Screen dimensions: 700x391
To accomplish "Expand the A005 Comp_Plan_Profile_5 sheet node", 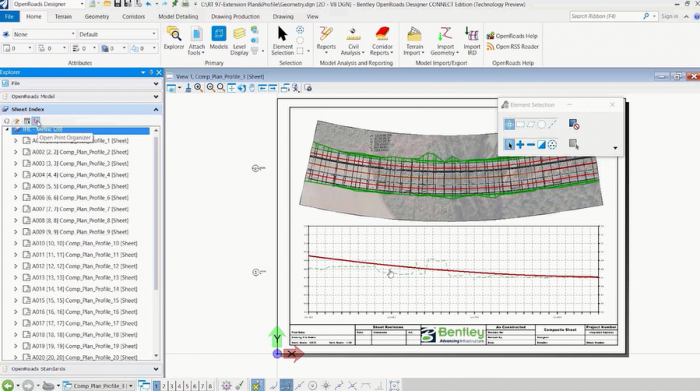I will point(16,186).
